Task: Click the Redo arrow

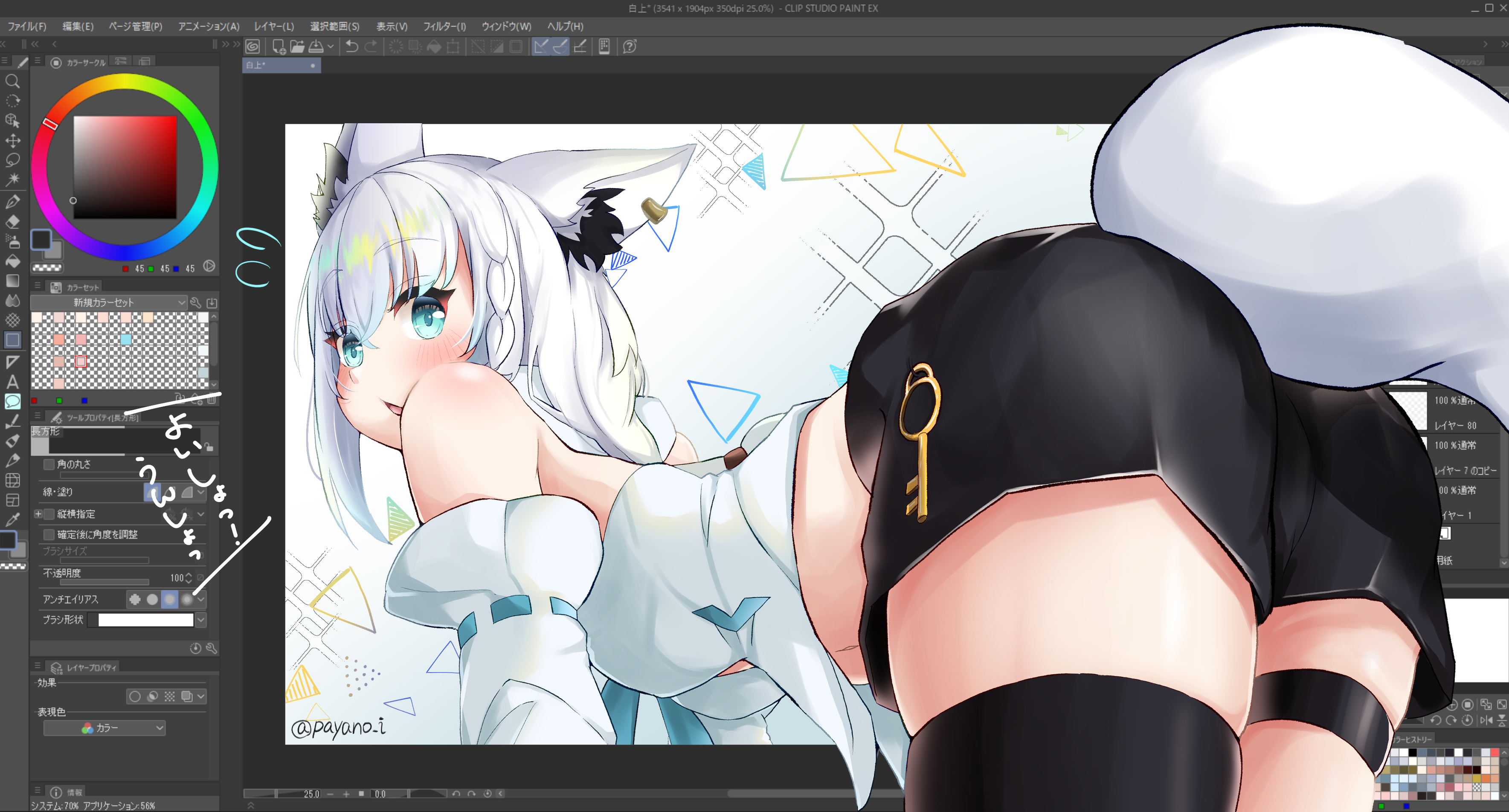Action: pyautogui.click(x=371, y=46)
